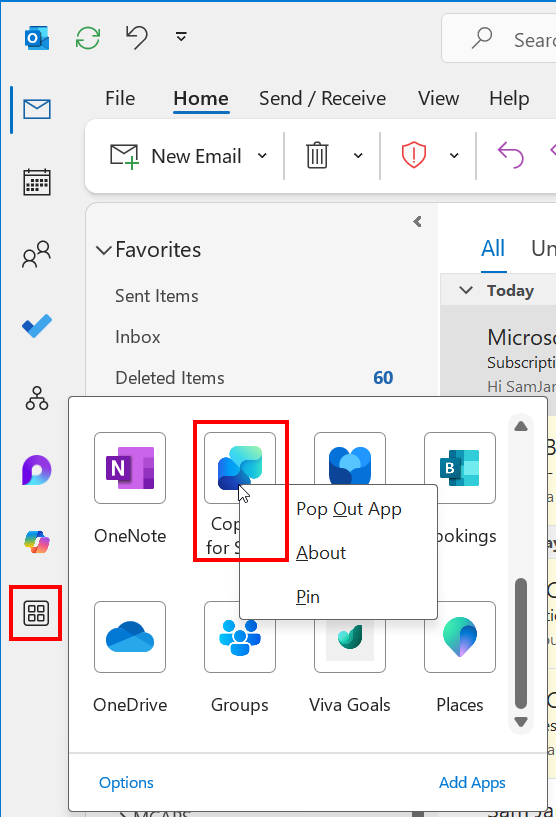Open the Inbox folder

tap(138, 337)
